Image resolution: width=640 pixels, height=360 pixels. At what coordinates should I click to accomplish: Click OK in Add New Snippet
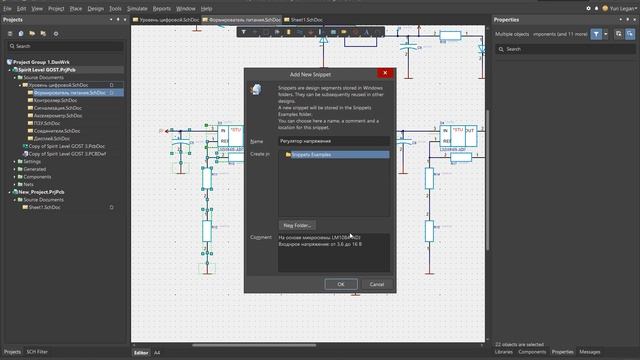pos(341,284)
